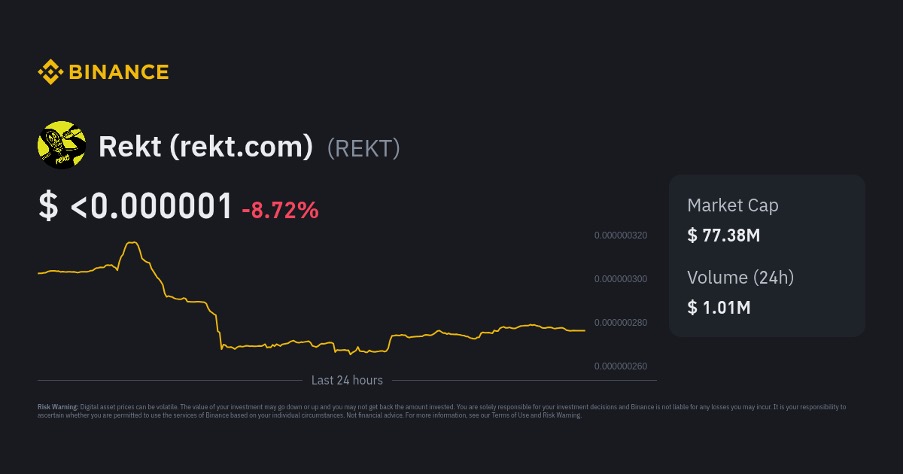Click the Rekt token avatar icon
Screen dimensions: 904x474
coord(61,146)
